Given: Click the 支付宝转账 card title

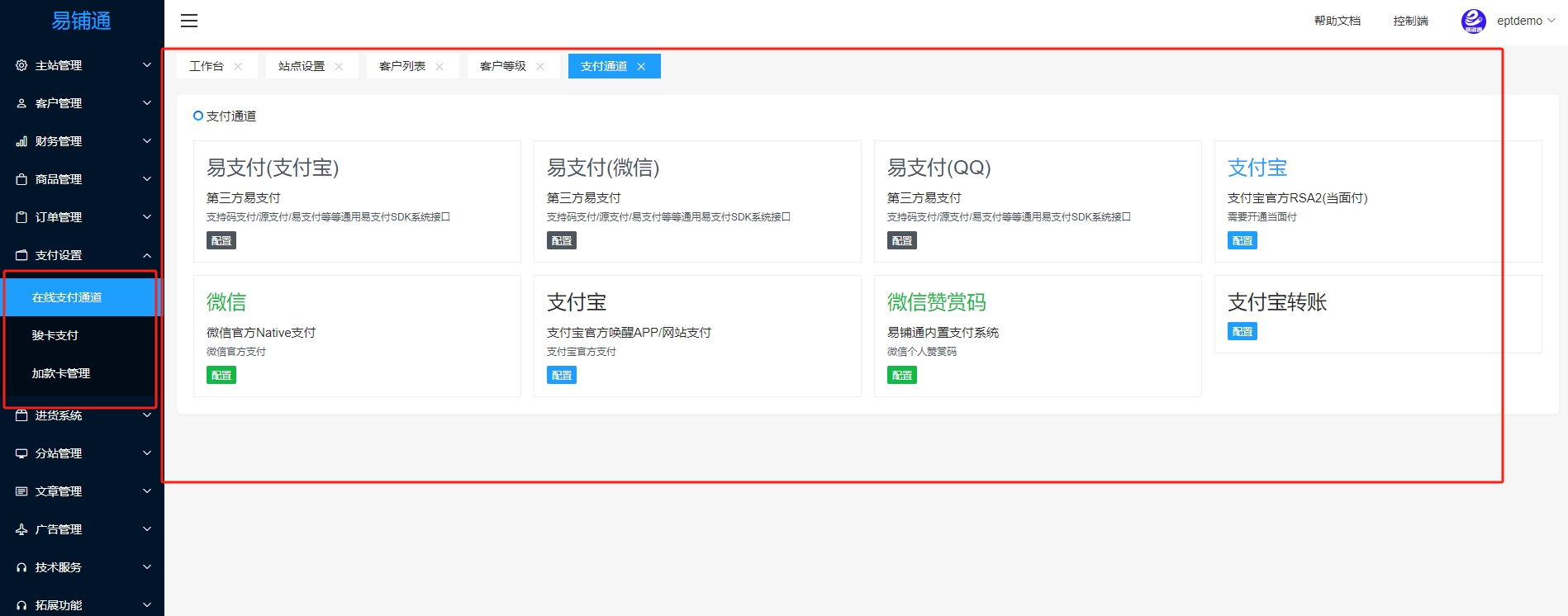Looking at the screenshot, I should point(1277,302).
